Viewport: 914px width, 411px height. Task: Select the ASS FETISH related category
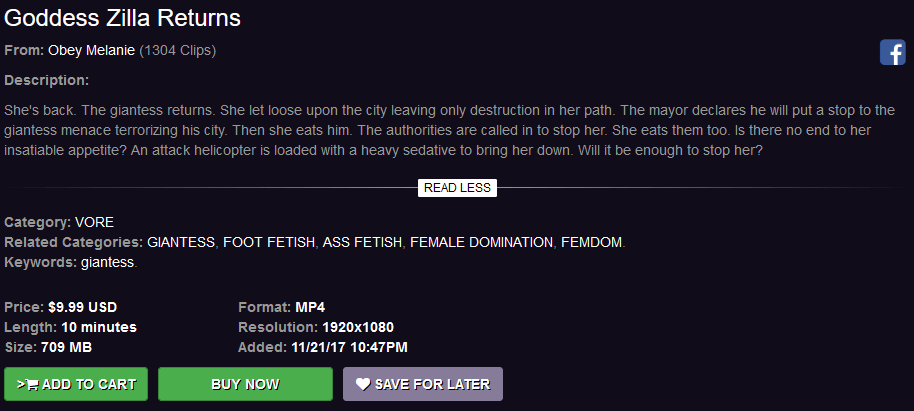pyautogui.click(x=362, y=242)
